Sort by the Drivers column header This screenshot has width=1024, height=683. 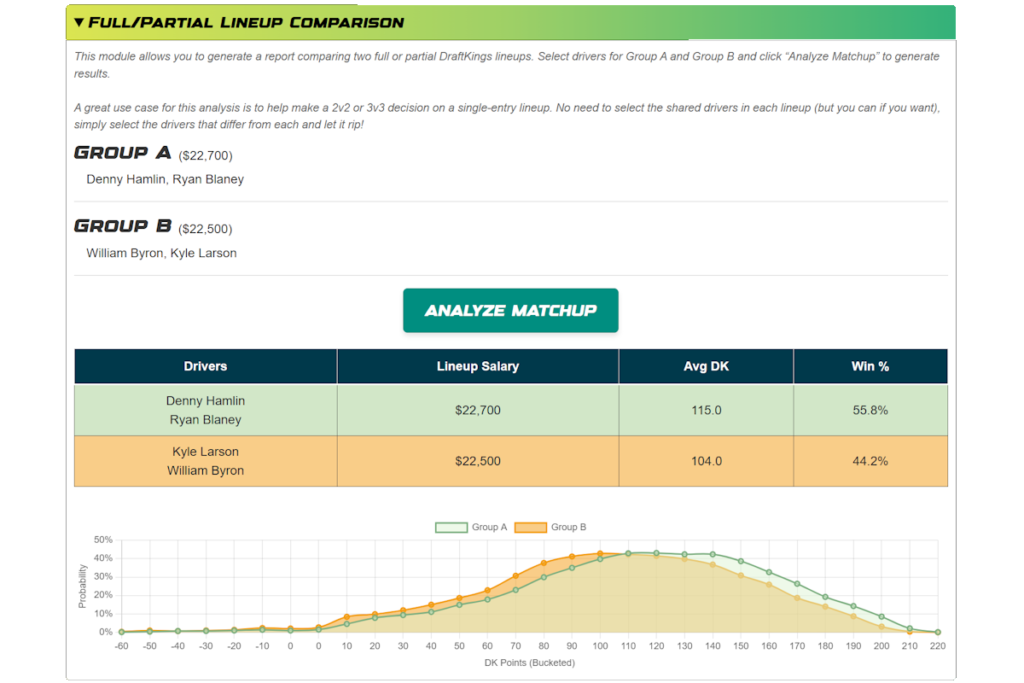point(205,366)
